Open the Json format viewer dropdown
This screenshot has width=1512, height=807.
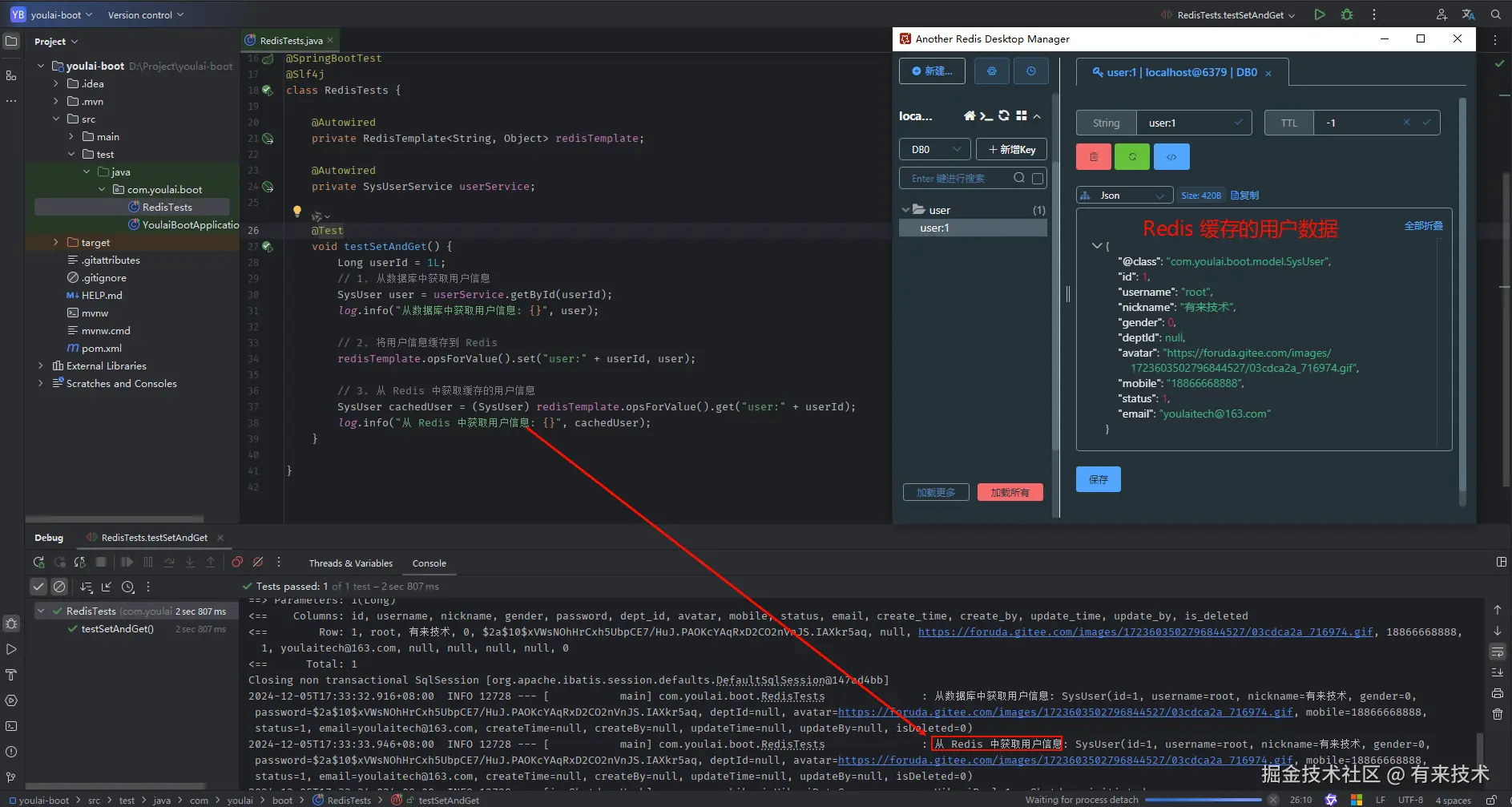tap(1124, 196)
